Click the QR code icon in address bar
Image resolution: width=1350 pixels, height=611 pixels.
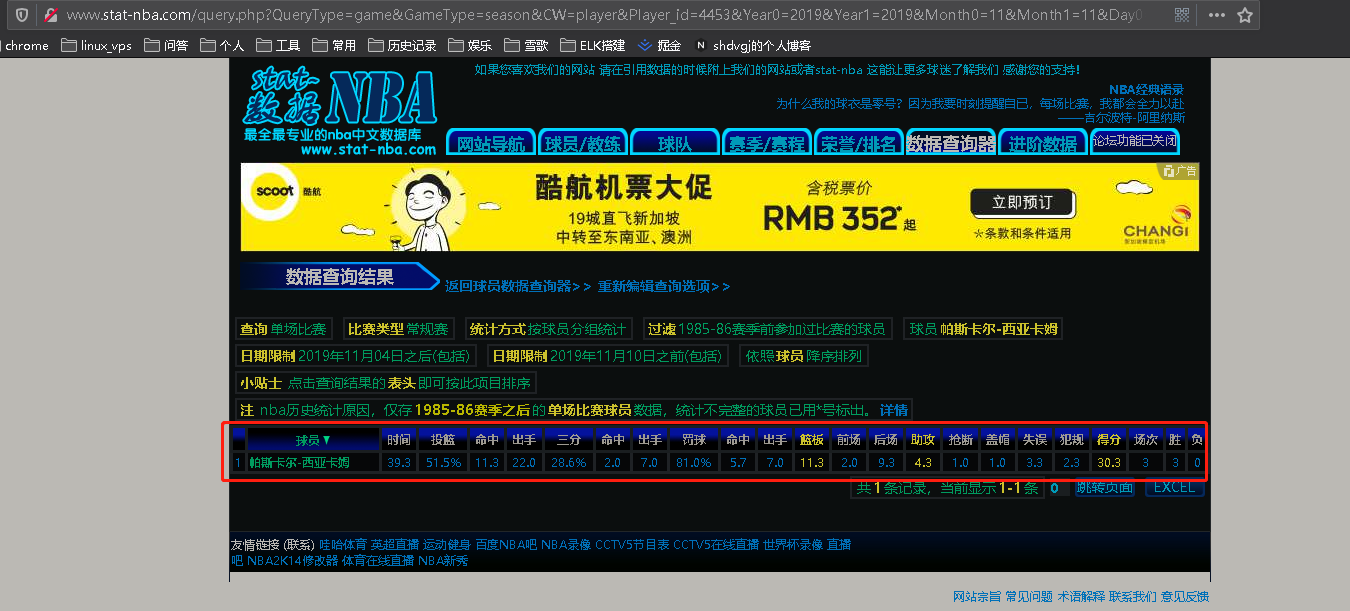point(1182,15)
